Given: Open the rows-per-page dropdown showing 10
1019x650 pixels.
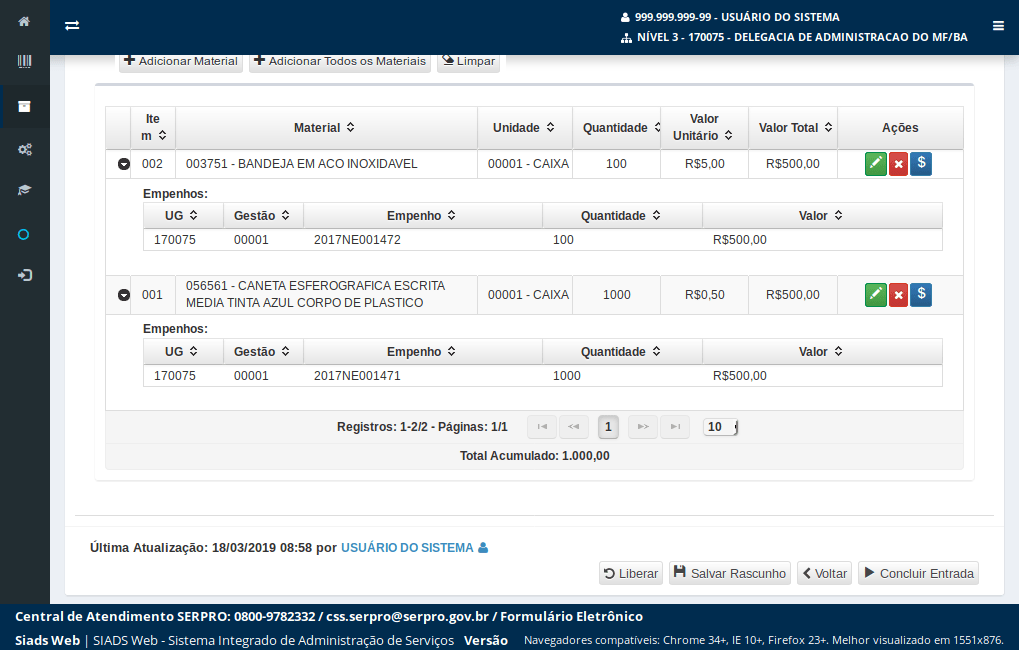Looking at the screenshot, I should point(721,427).
